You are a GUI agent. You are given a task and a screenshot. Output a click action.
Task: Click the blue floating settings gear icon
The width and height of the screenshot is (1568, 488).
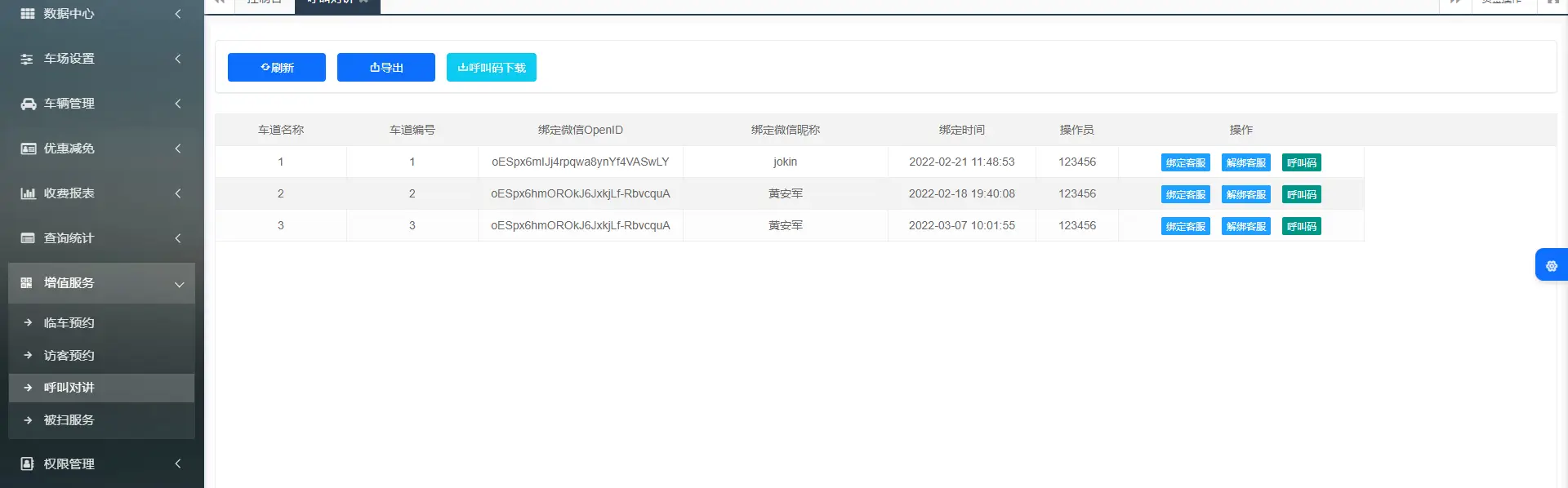1551,265
